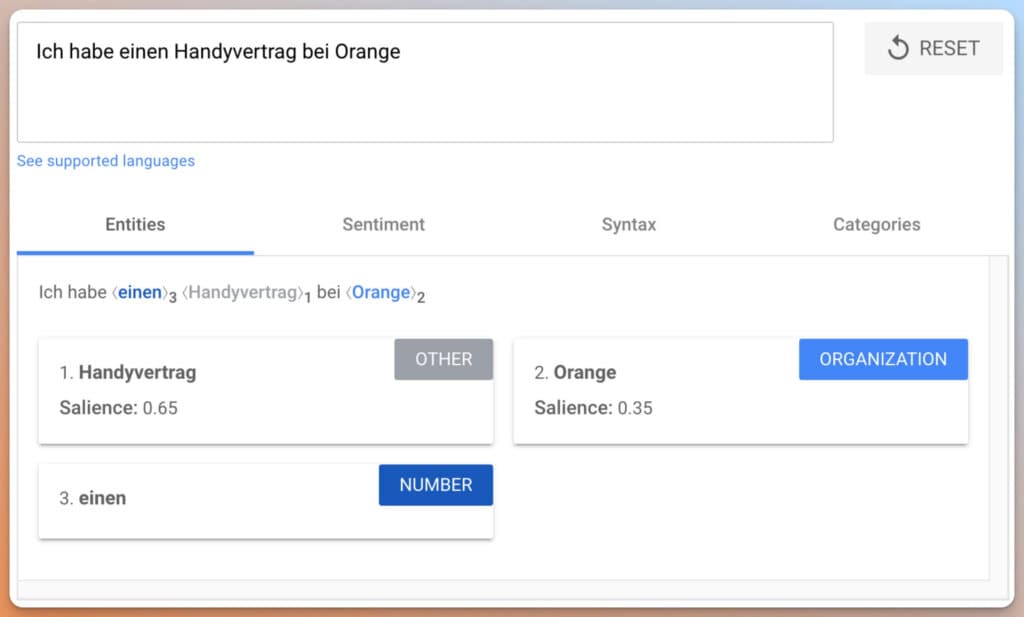Open the See supported languages link

click(106, 161)
